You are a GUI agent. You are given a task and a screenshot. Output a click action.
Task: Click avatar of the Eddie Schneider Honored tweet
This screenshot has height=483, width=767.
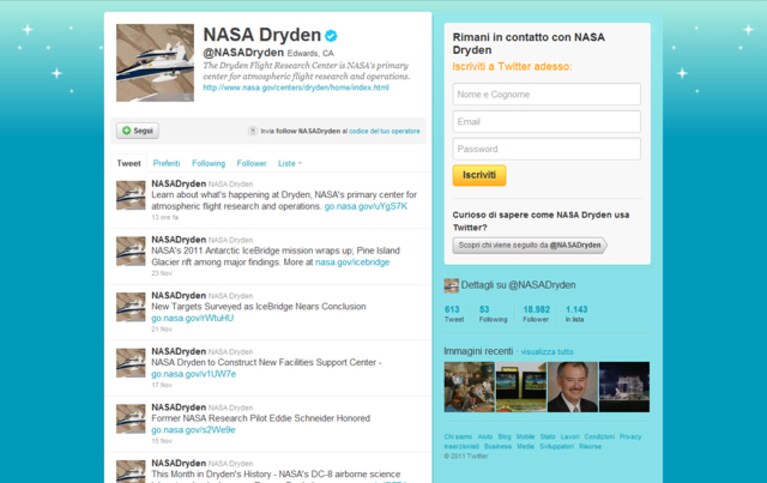tap(131, 418)
